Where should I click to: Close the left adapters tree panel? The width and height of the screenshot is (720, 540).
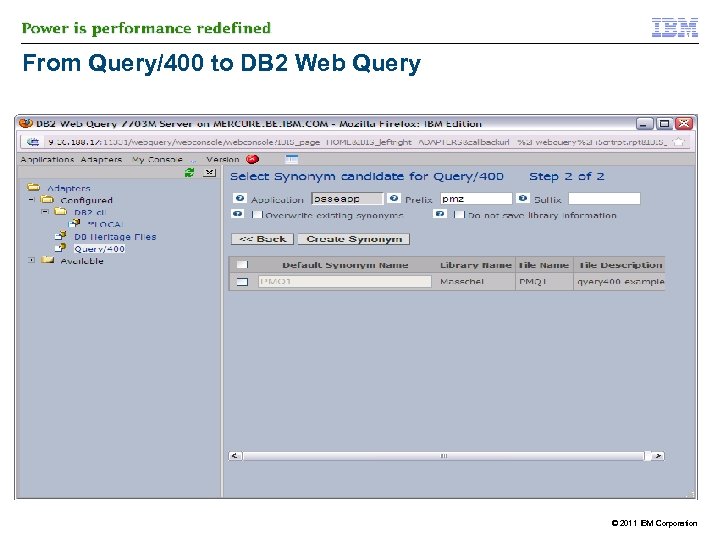[209, 173]
